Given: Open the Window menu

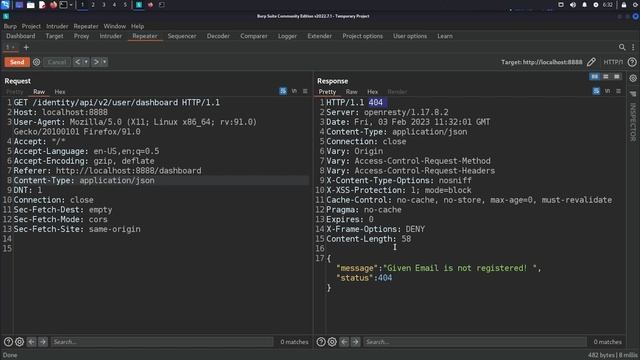Looking at the screenshot, I should 114,26.
